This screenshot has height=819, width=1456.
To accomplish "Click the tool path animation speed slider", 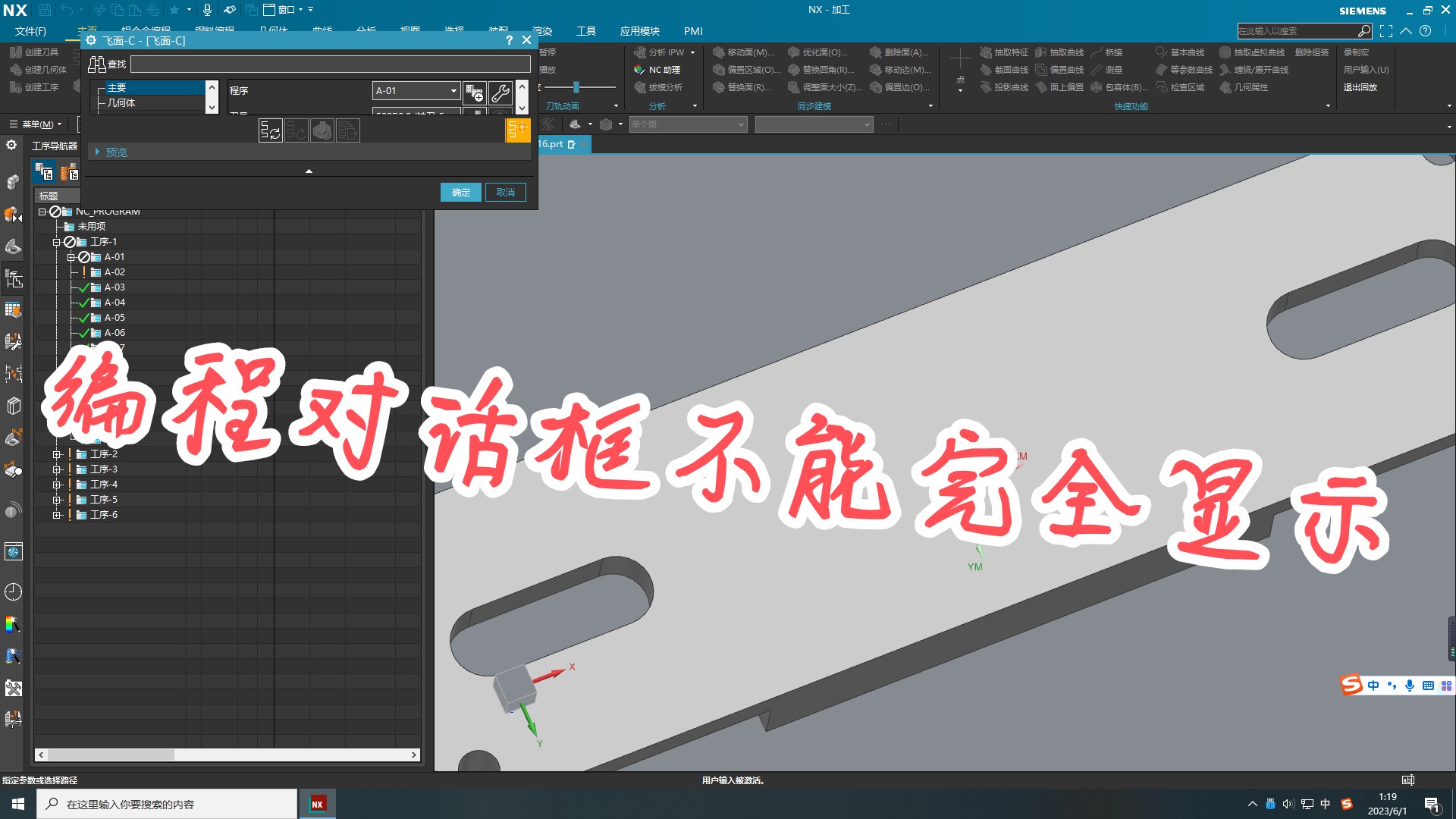I will (x=576, y=87).
